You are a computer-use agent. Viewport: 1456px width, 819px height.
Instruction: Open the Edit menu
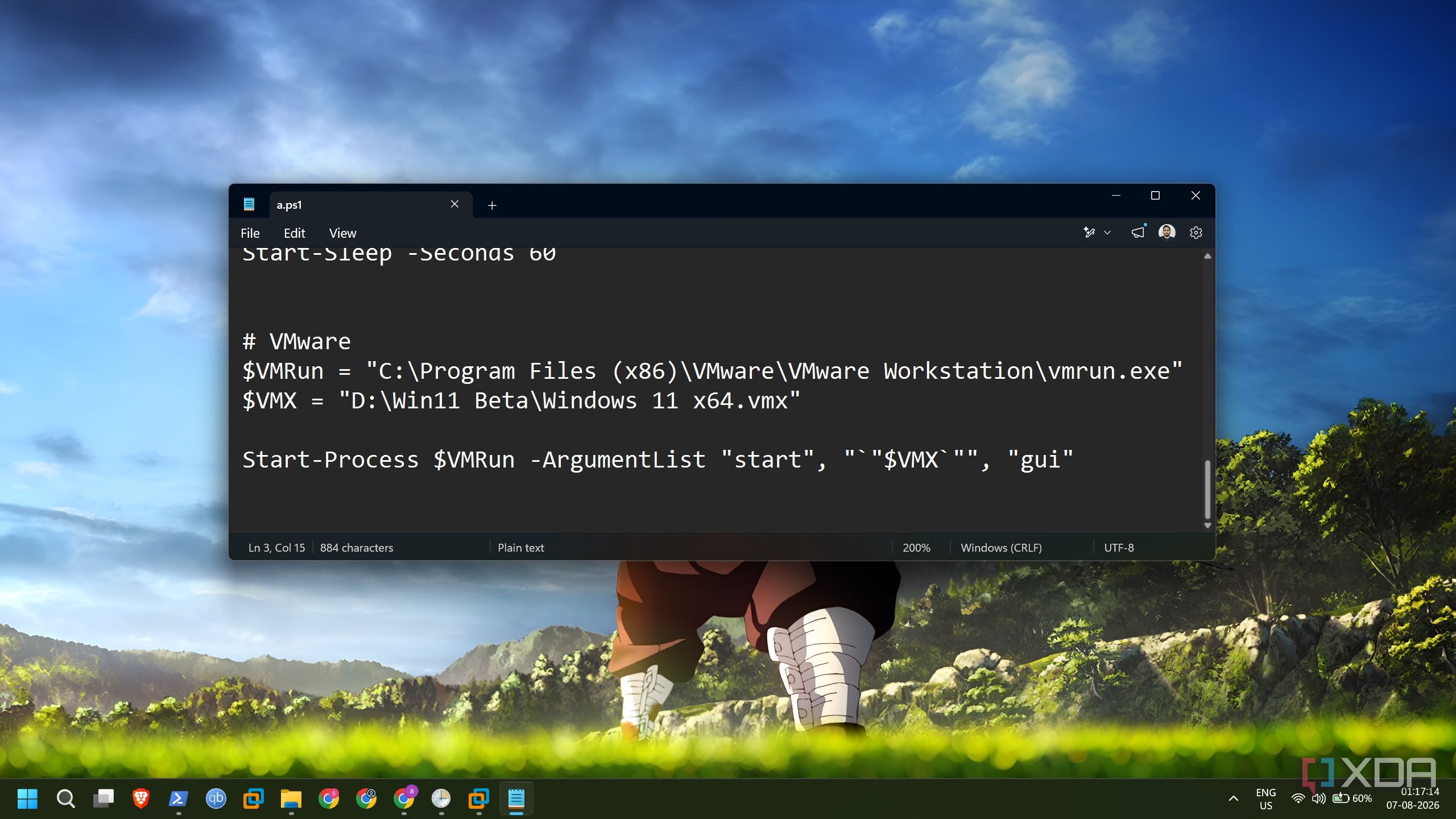(x=295, y=233)
